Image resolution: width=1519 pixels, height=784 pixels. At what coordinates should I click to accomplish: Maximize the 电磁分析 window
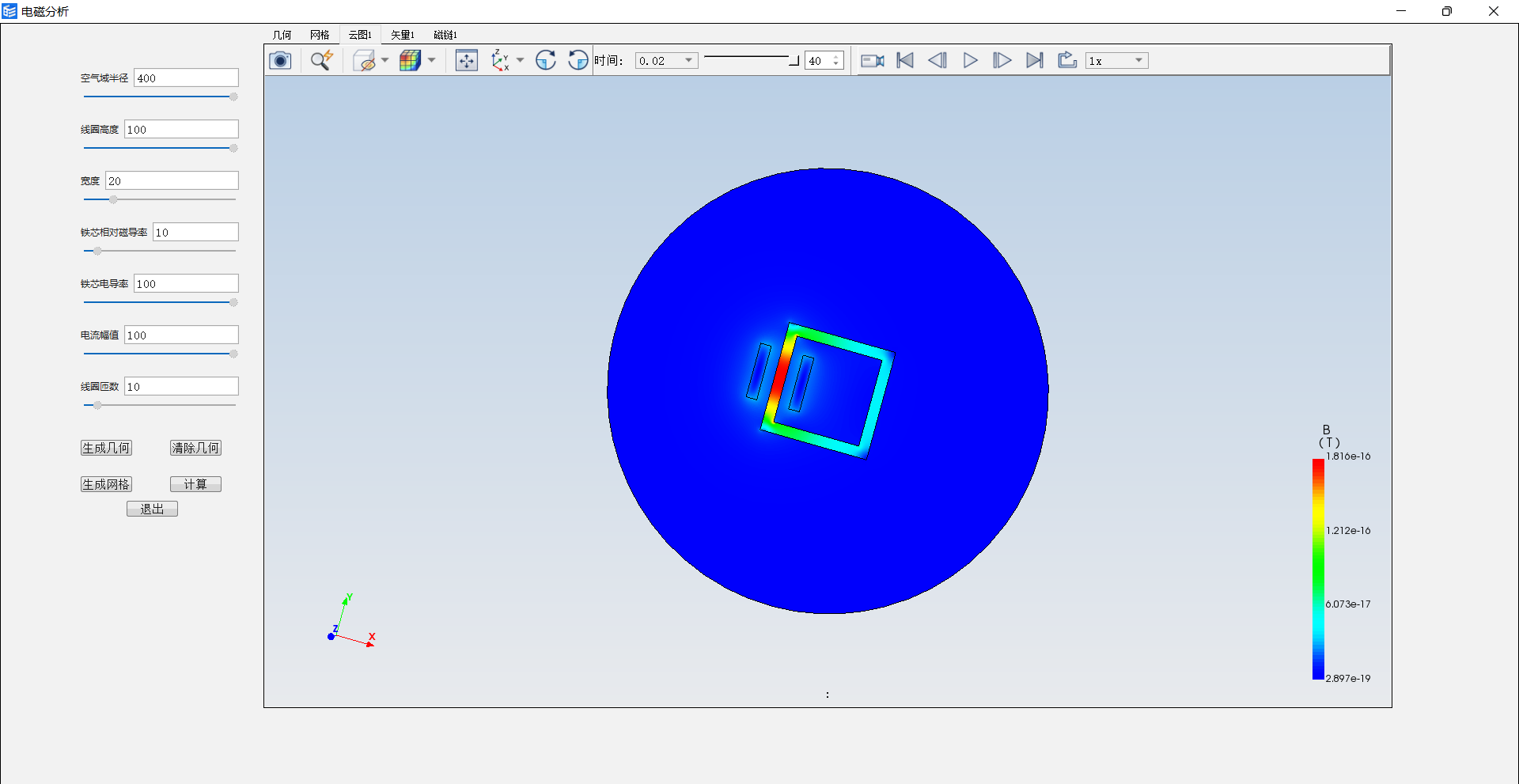coord(1447,11)
